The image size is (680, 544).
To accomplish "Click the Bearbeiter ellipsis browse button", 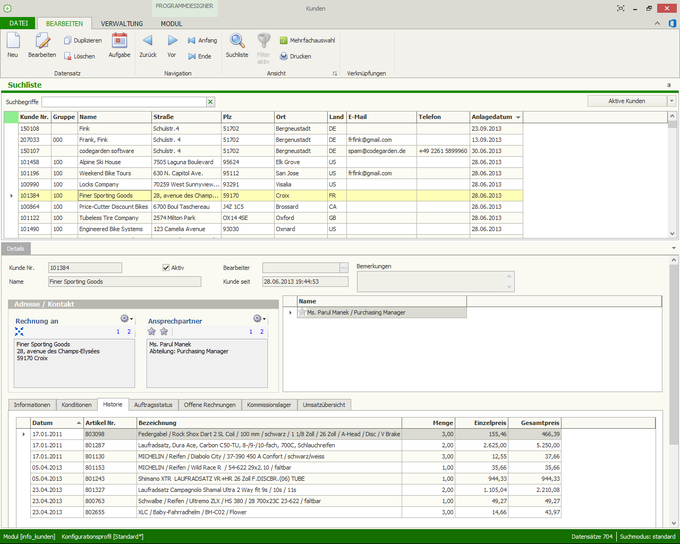I will (344, 268).
